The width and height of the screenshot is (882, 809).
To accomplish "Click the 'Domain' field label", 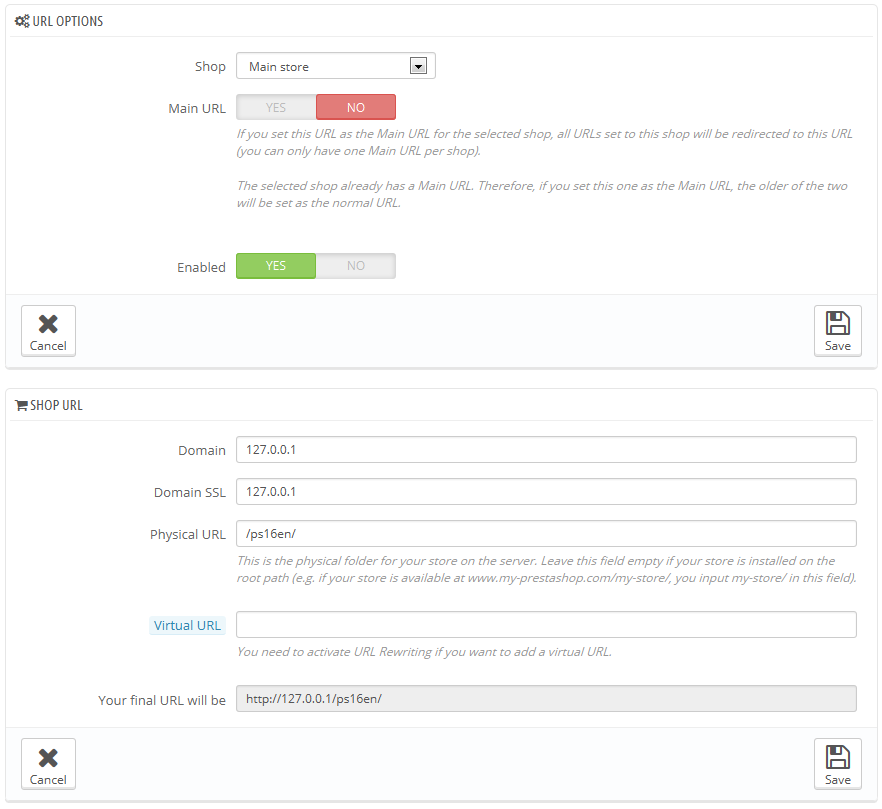I will [x=202, y=451].
